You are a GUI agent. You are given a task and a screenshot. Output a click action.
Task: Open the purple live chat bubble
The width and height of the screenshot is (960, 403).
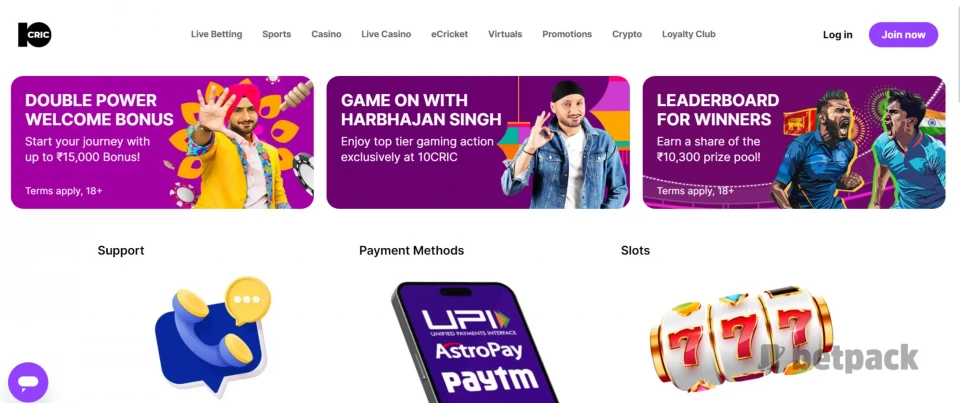tap(28, 382)
